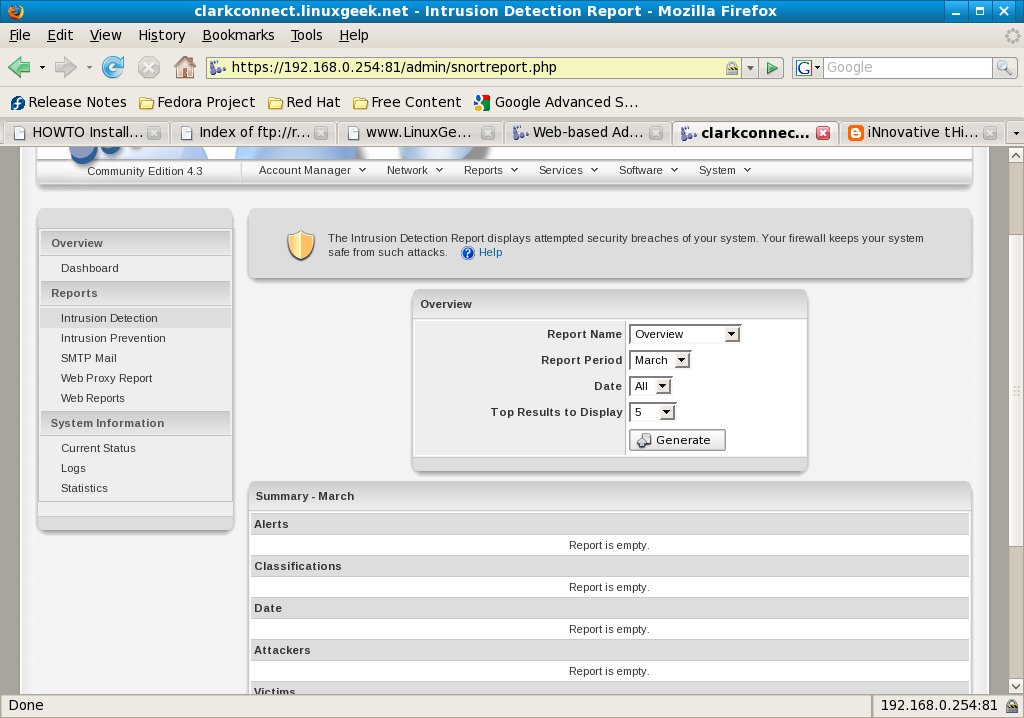
Task: Click the Forward arrow navigation button
Action: [65, 67]
